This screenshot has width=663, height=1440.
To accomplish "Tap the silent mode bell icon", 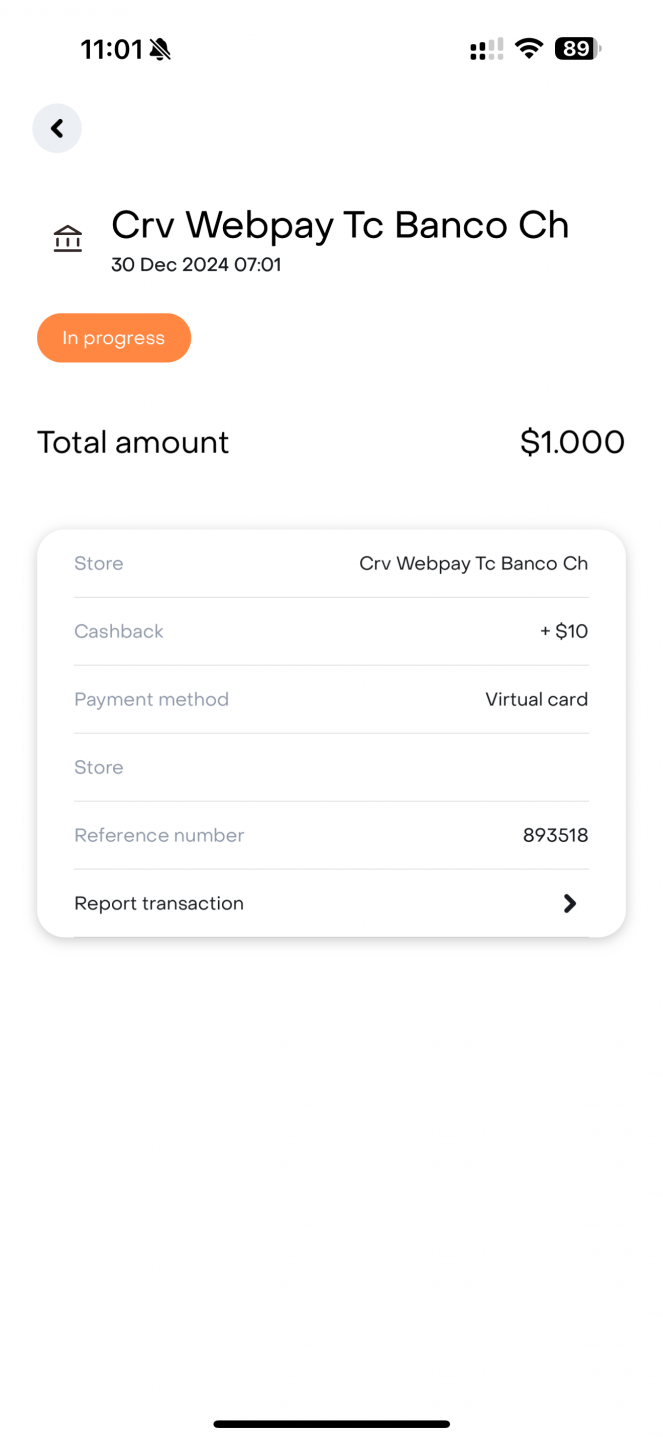I will click(160, 49).
